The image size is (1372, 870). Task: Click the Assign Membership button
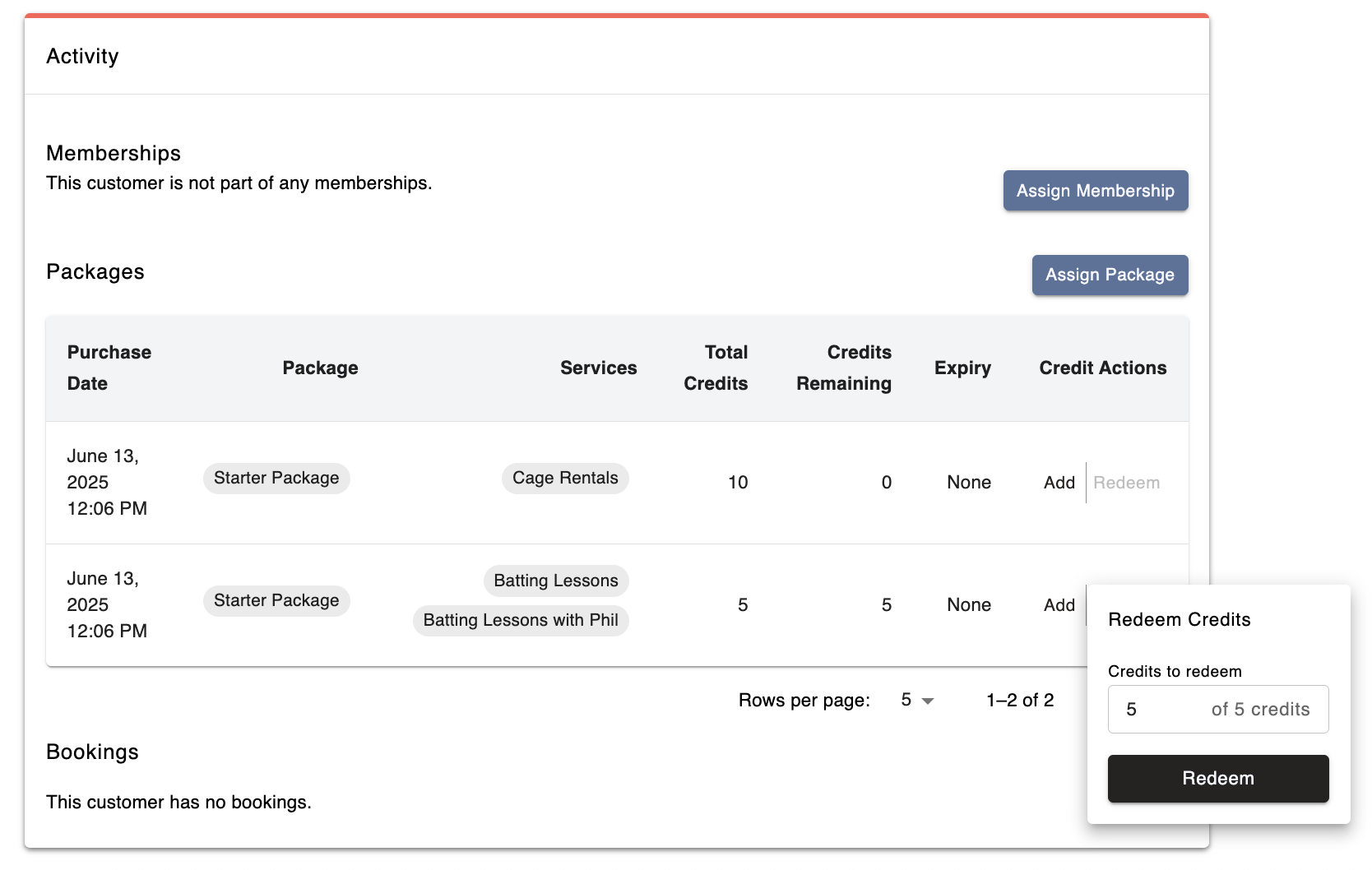1095,191
